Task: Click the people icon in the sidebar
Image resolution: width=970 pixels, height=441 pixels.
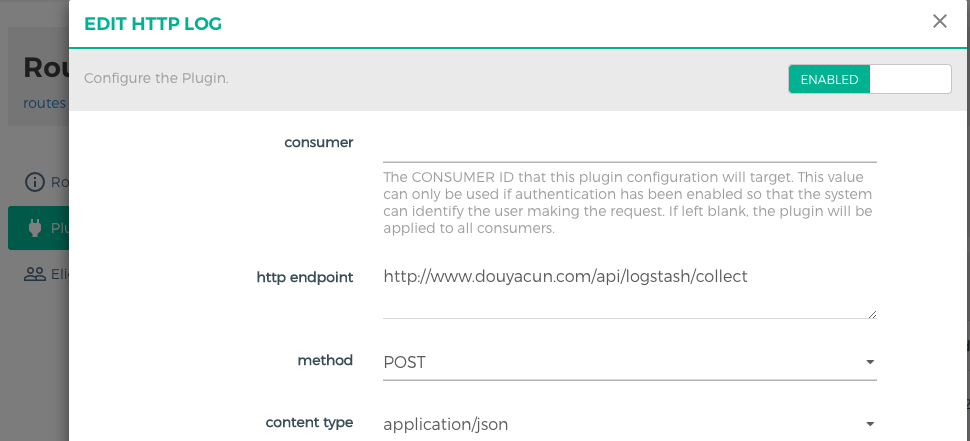Action: click(35, 275)
